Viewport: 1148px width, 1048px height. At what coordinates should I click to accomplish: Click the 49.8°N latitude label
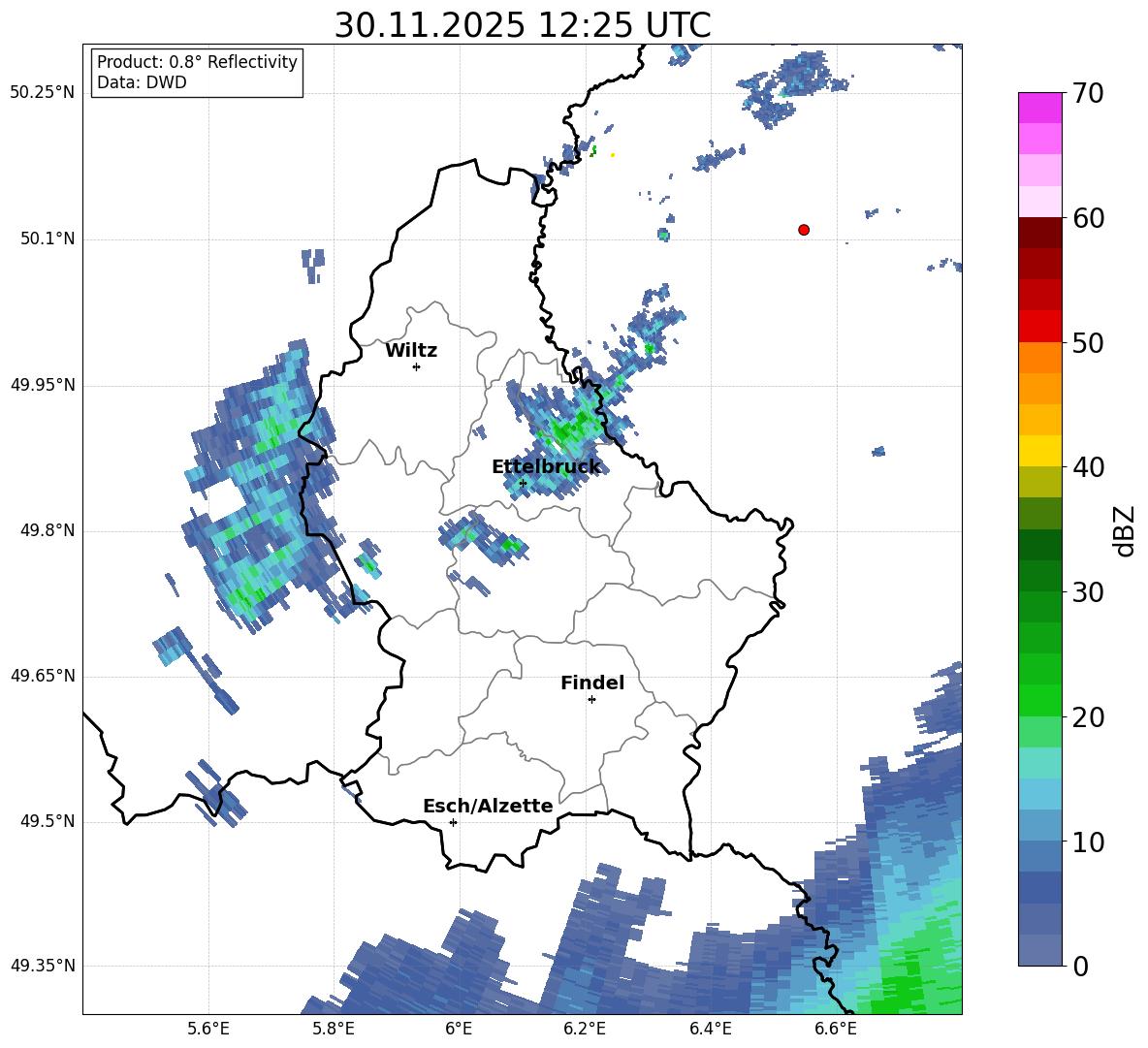tap(48, 530)
